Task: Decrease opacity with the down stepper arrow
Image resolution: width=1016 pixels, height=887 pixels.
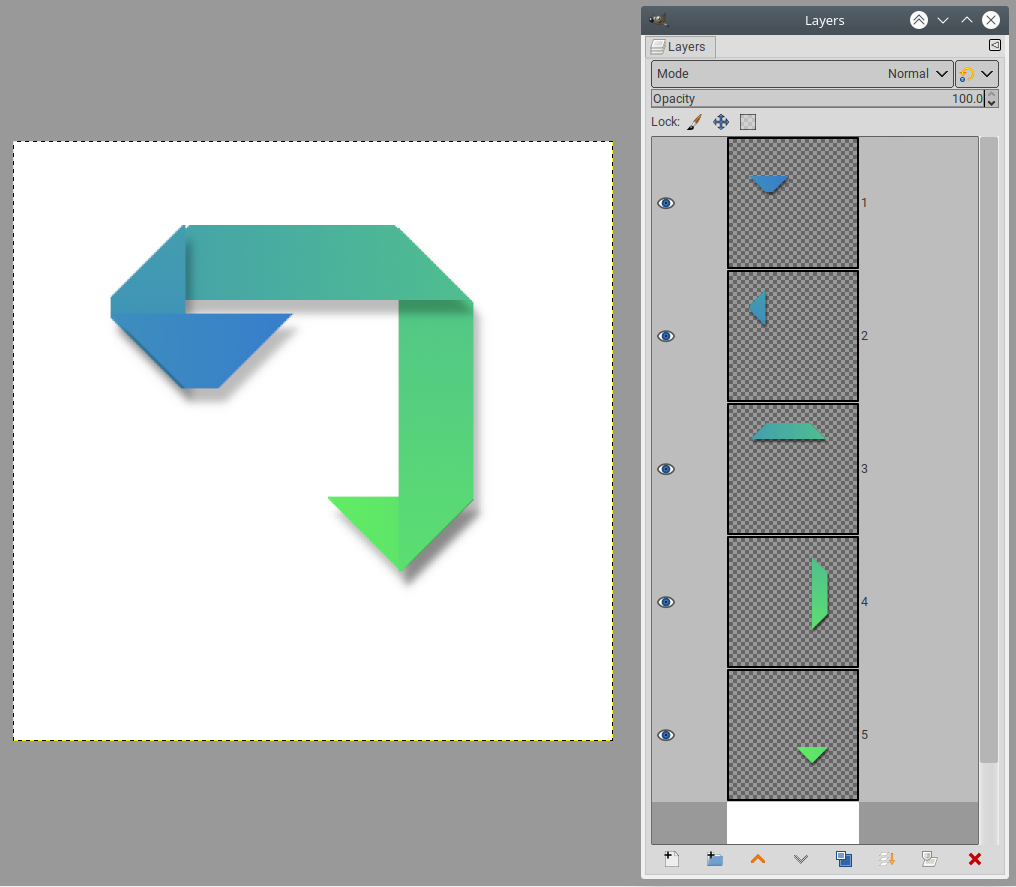Action: click(x=991, y=103)
